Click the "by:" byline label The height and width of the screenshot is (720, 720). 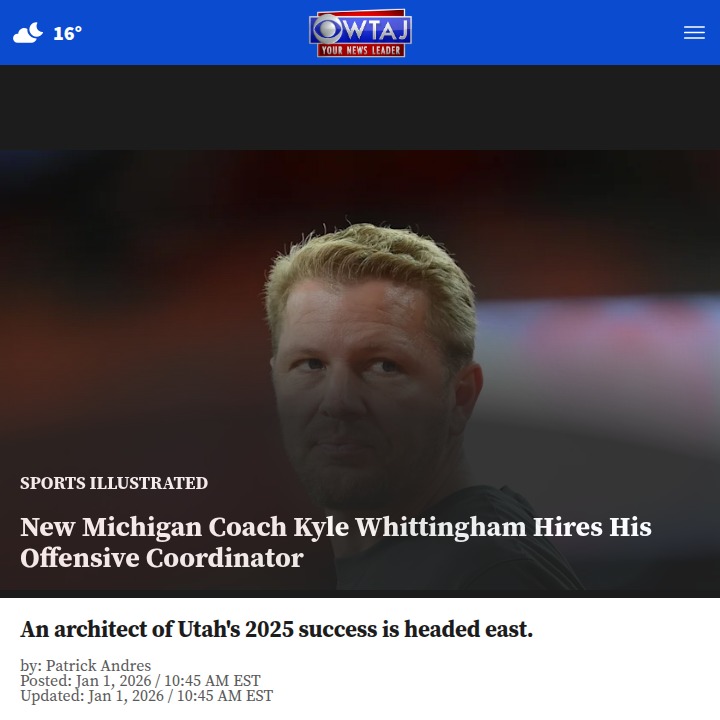(31, 665)
